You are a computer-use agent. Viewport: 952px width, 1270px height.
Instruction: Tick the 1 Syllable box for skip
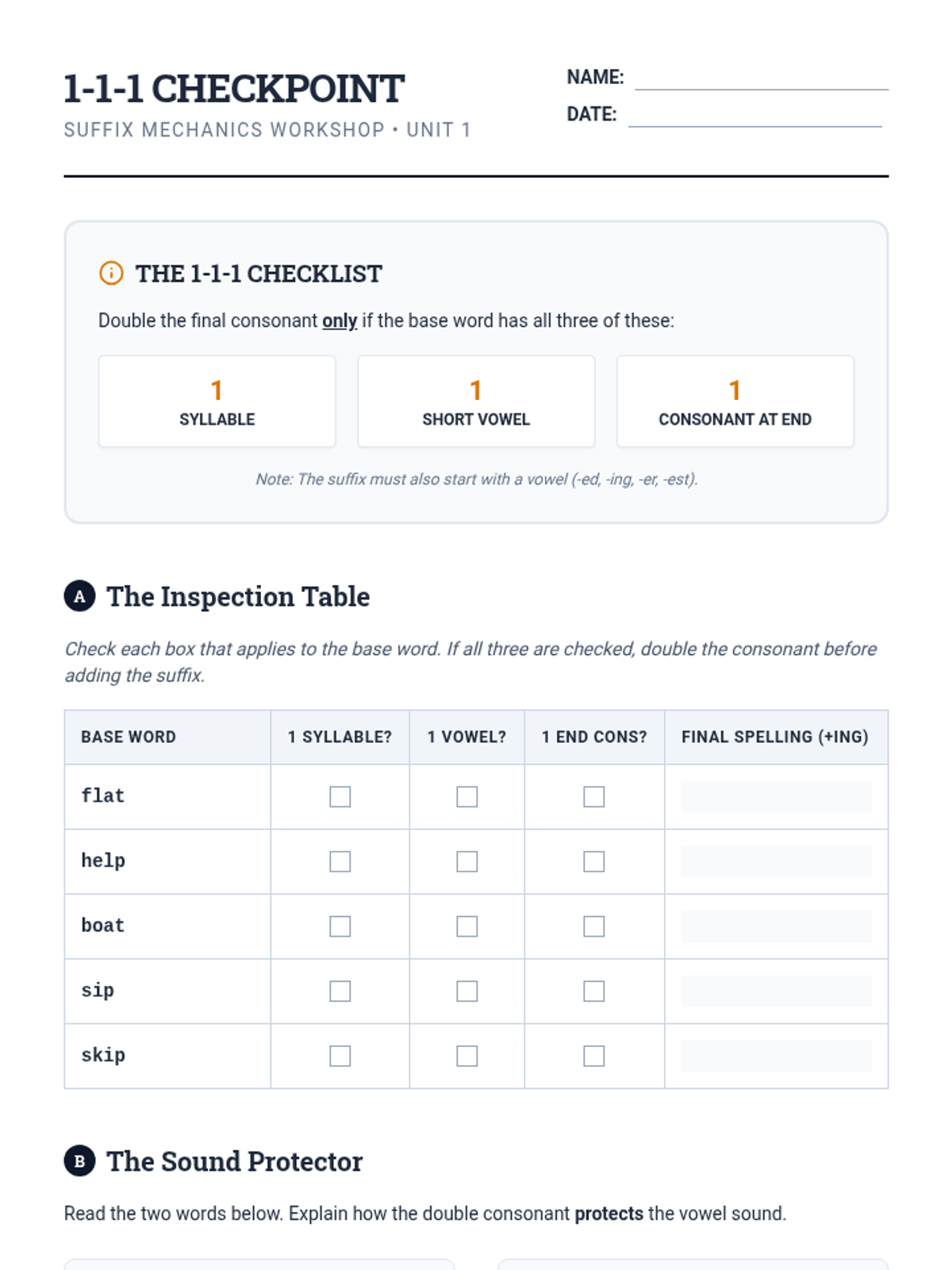click(x=340, y=1056)
